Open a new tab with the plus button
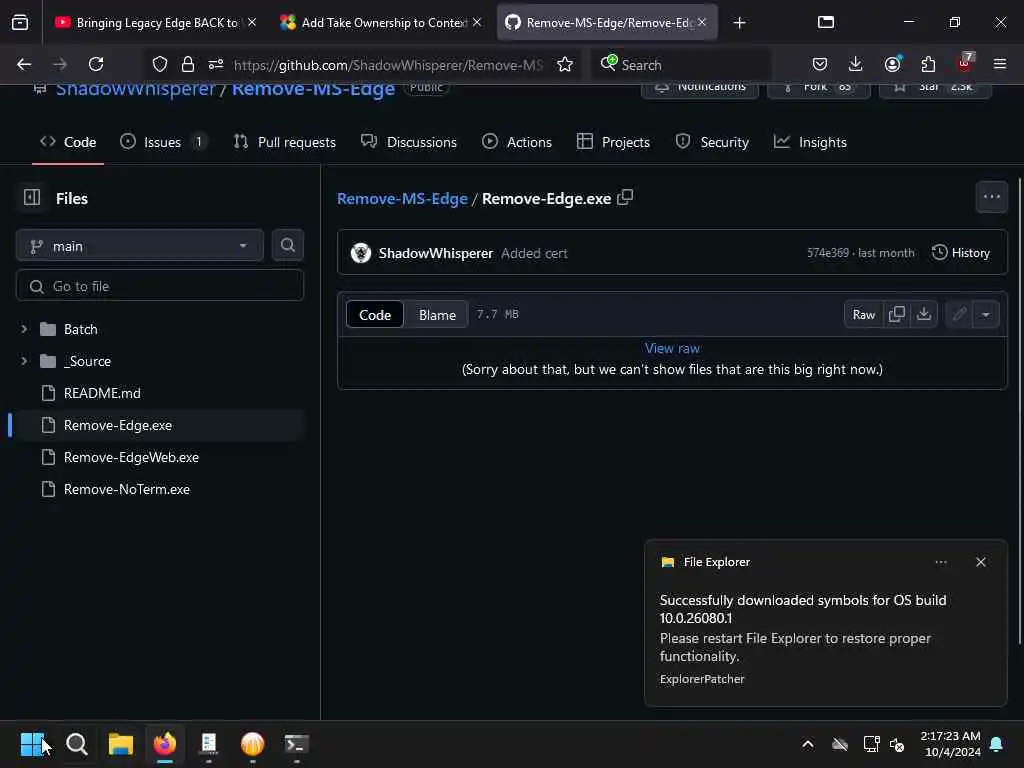The image size is (1024, 768). (x=739, y=23)
